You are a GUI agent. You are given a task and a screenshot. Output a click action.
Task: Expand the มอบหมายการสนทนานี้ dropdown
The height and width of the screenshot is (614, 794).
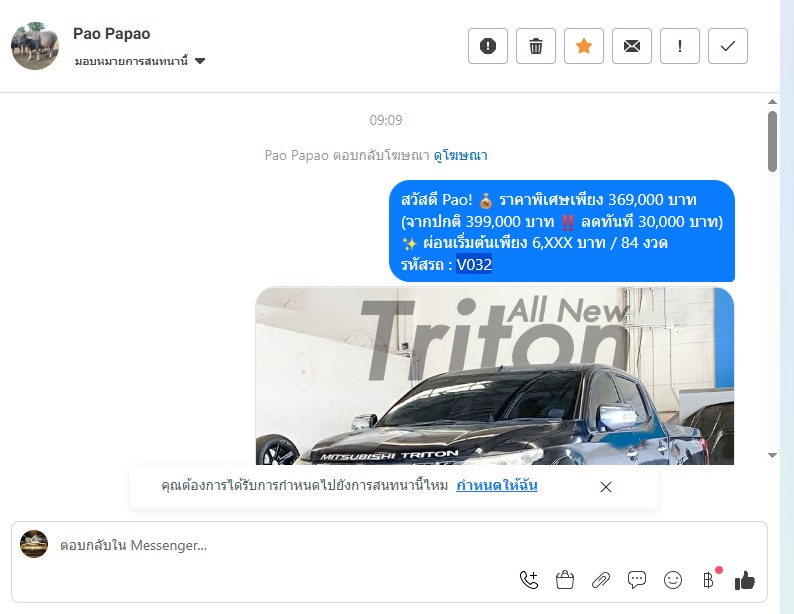point(140,61)
